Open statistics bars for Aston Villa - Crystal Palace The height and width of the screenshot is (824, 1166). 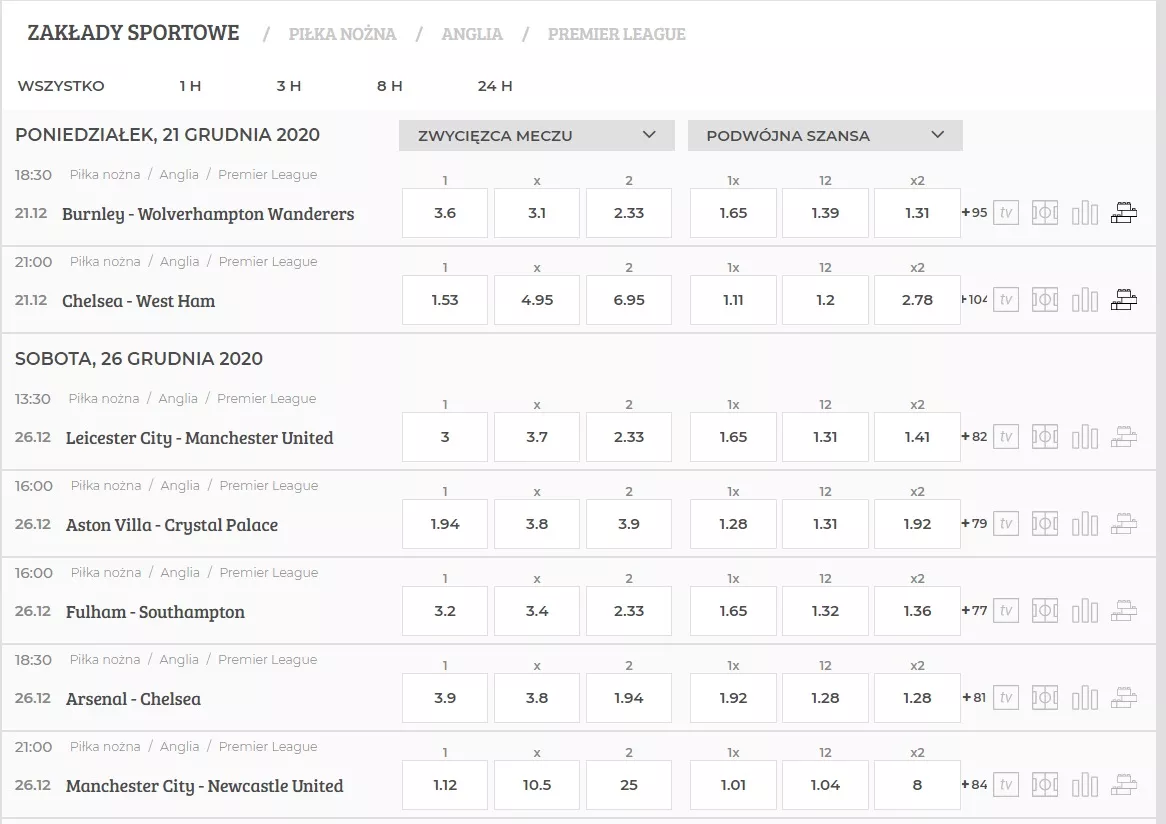1085,524
